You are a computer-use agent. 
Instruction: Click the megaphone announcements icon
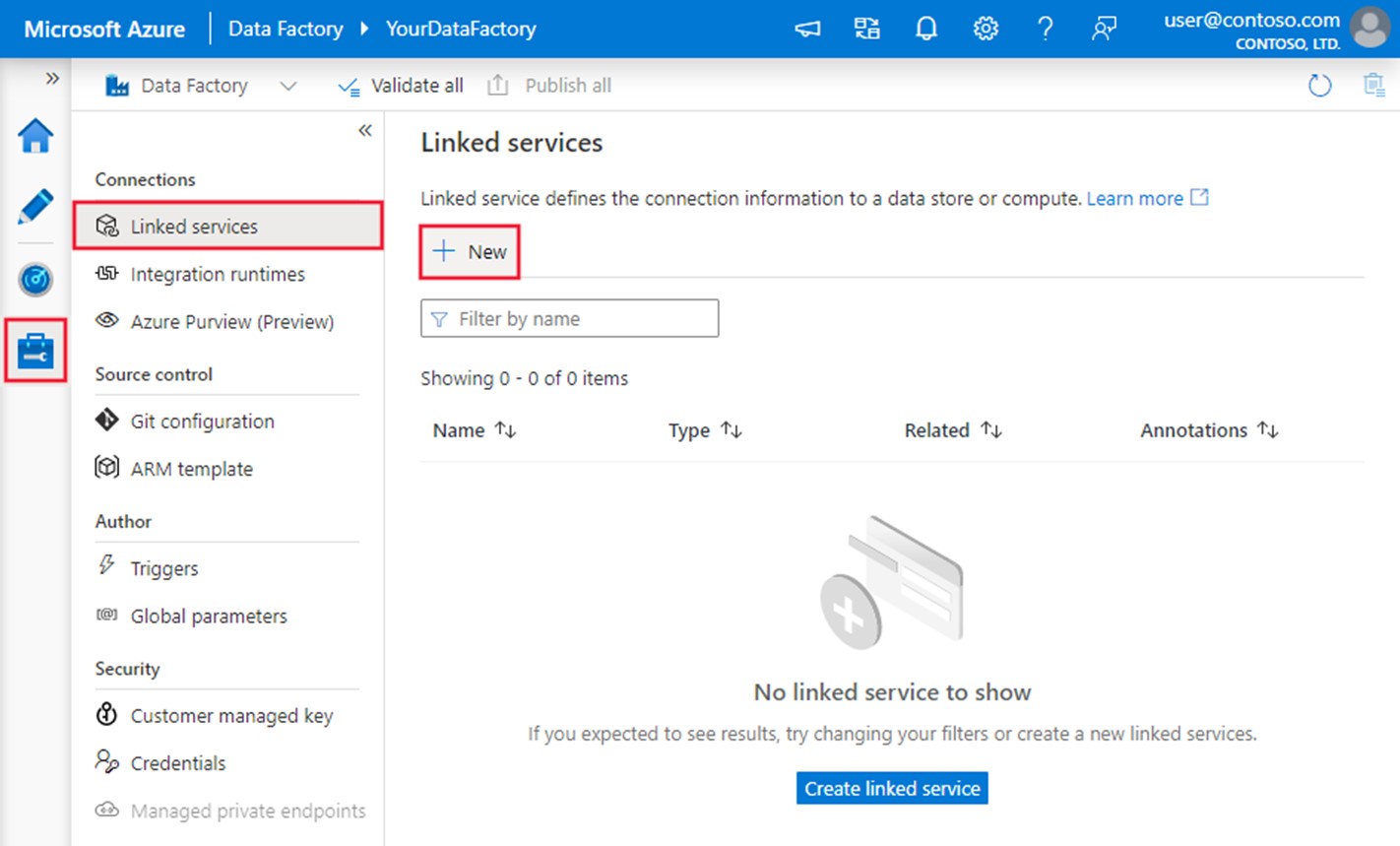click(806, 29)
